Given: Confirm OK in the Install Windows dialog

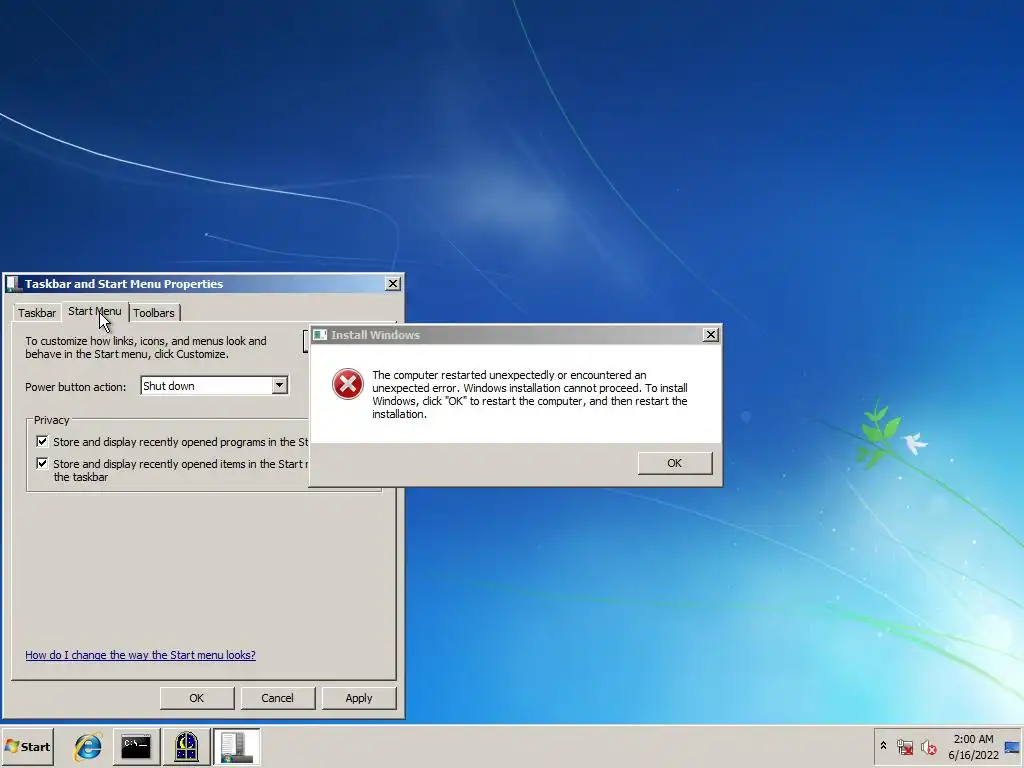Looking at the screenshot, I should tap(675, 463).
